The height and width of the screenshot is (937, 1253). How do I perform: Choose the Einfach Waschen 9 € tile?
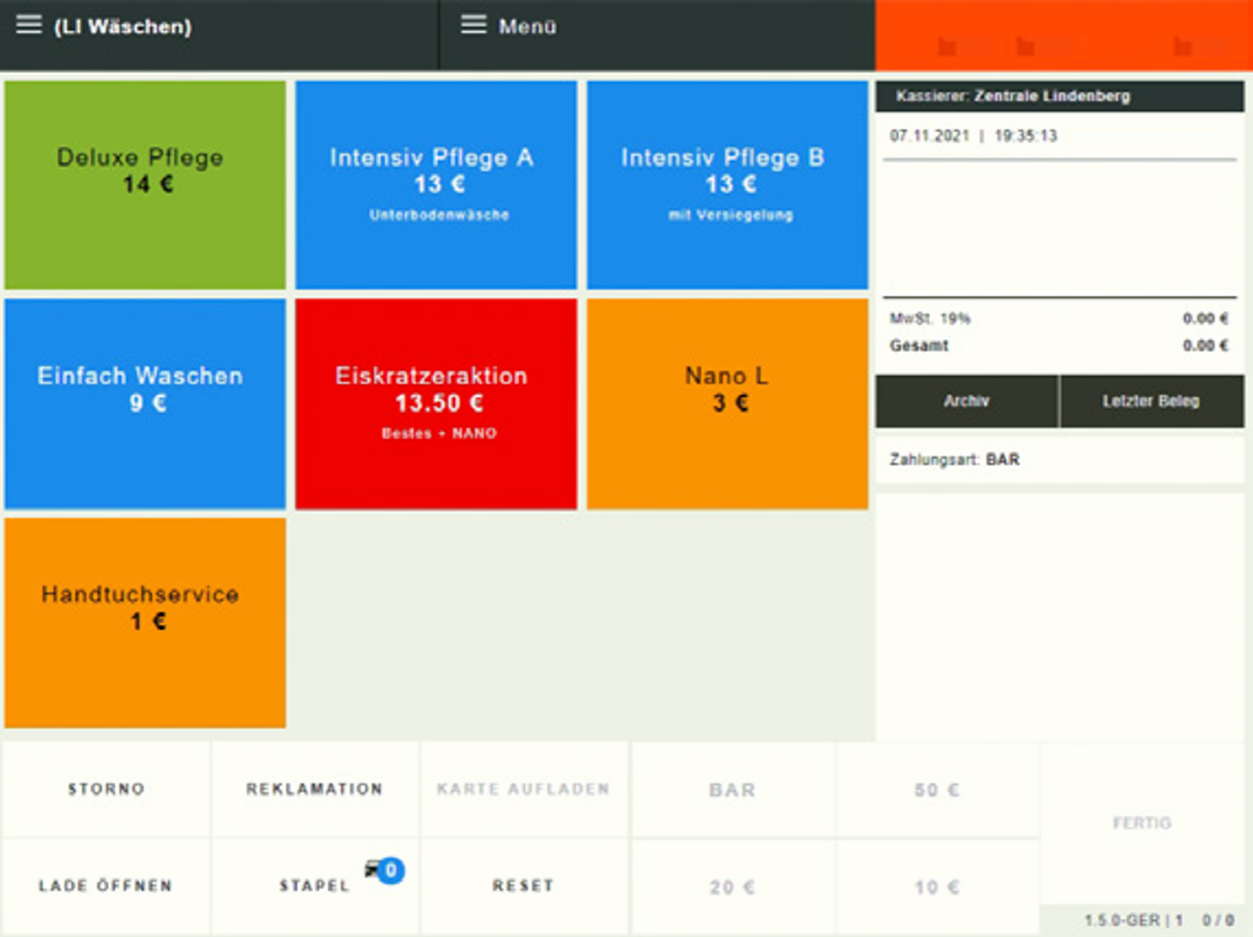coord(145,404)
